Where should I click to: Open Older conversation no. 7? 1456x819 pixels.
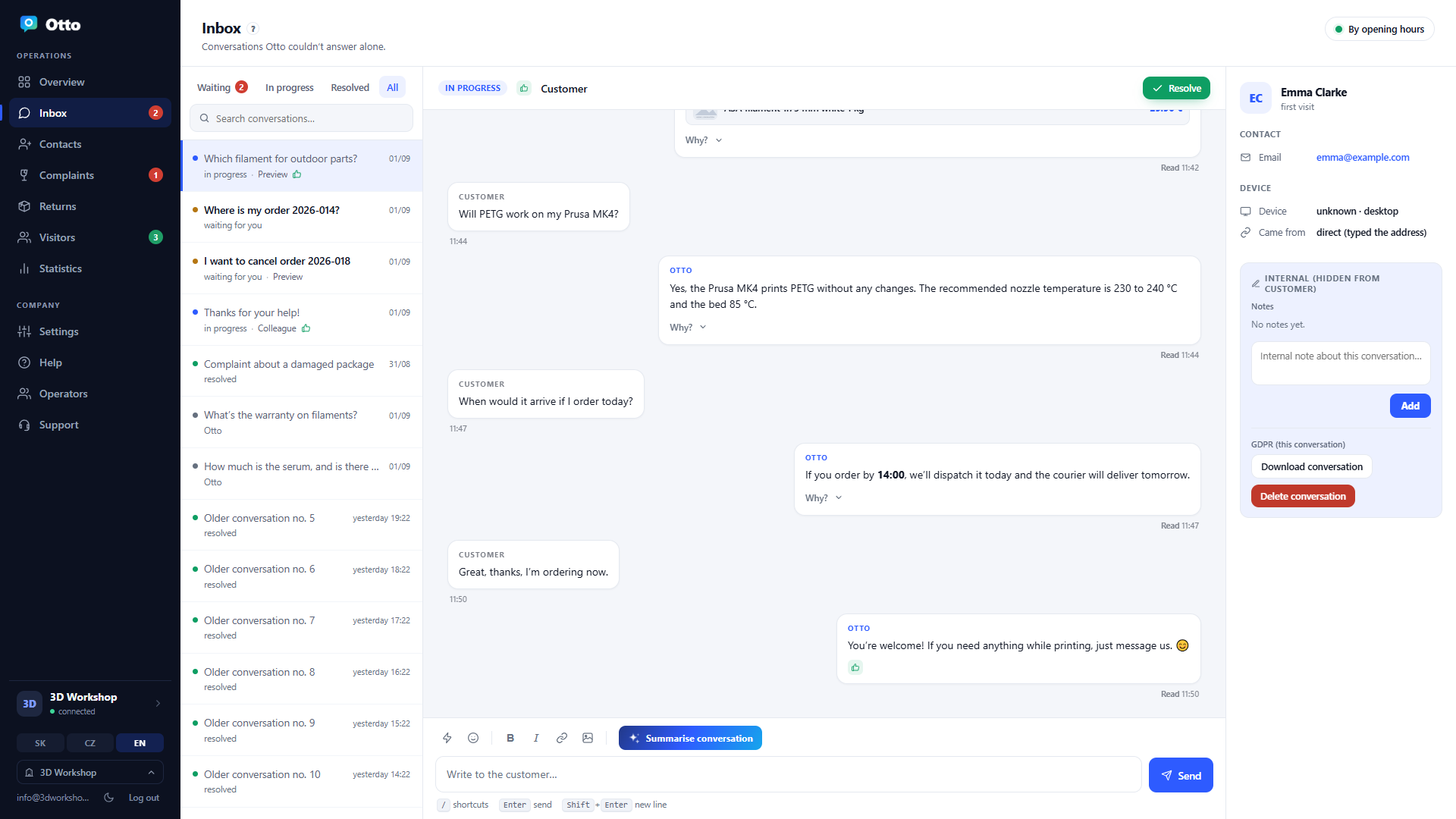coord(301,627)
